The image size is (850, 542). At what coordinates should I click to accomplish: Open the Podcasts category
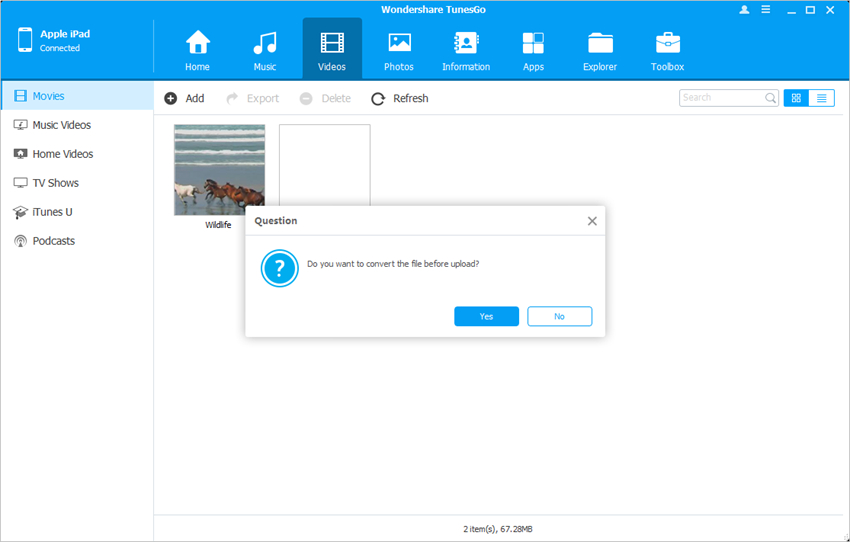[x=53, y=241]
